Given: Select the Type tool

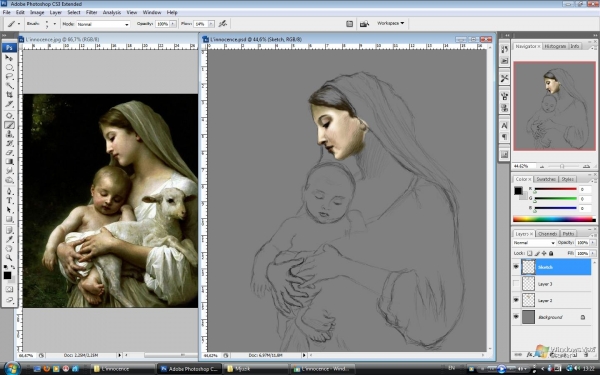Looking at the screenshot, I should point(9,201).
